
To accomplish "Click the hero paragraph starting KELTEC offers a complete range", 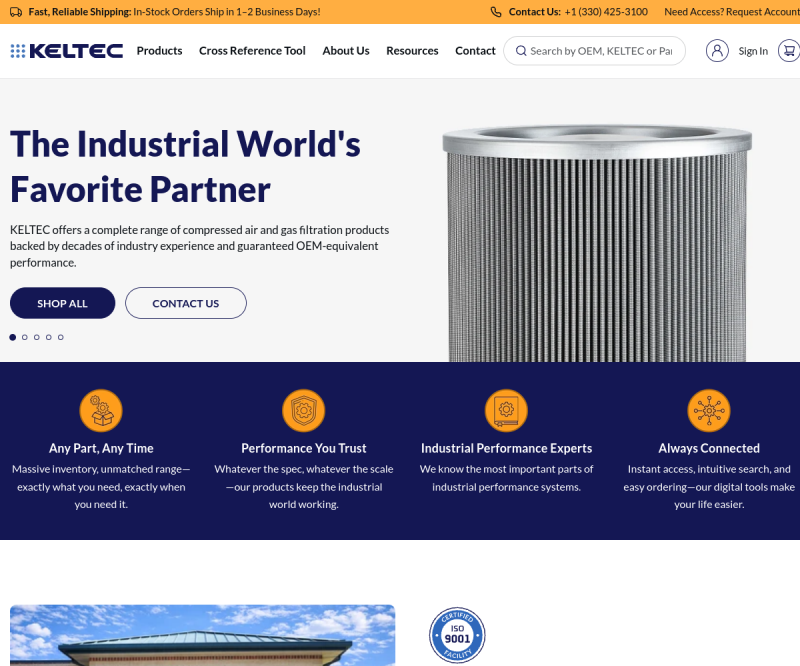I will (199, 246).
